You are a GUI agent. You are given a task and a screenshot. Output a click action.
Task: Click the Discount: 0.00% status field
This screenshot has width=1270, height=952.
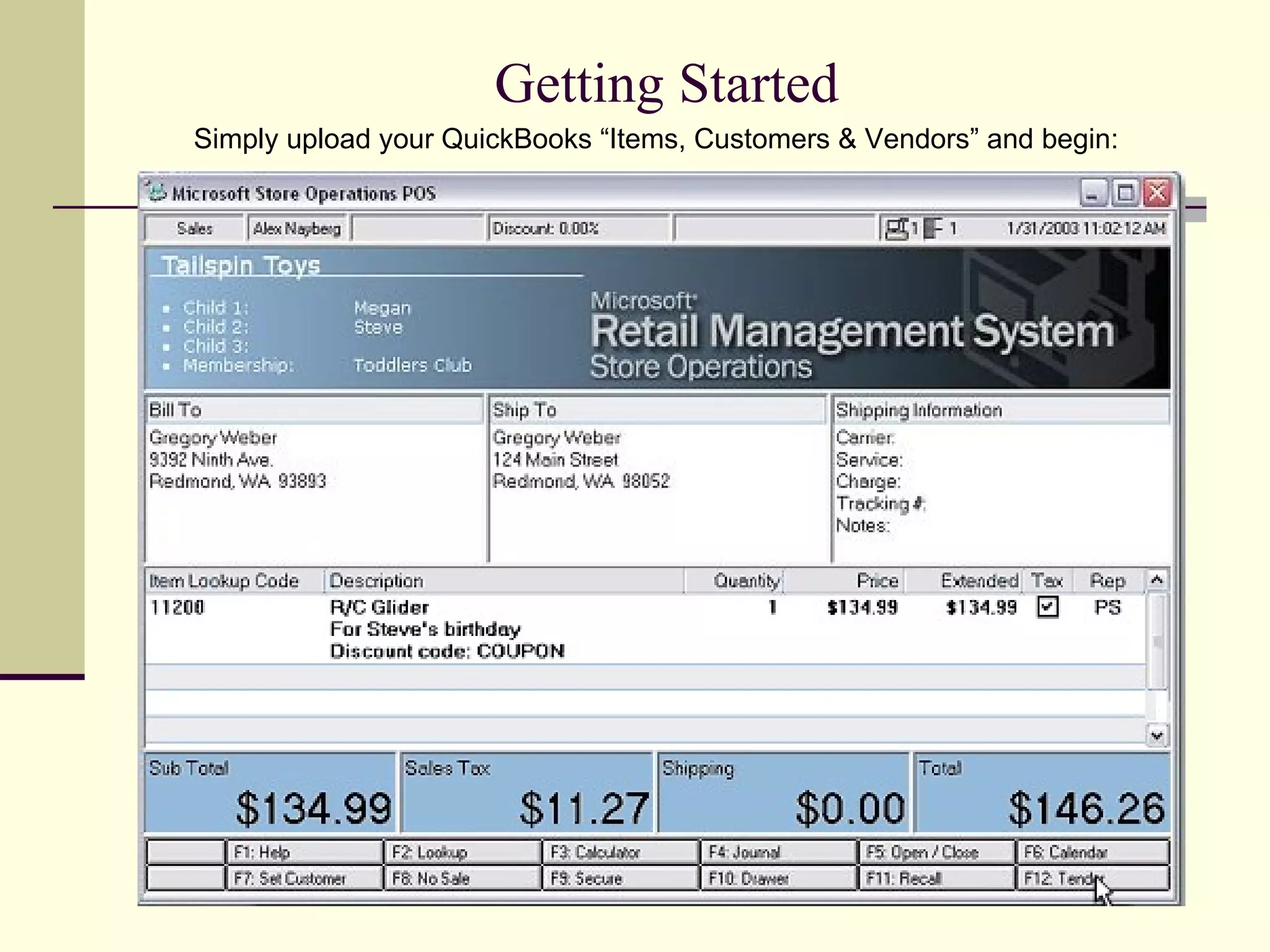(578, 228)
